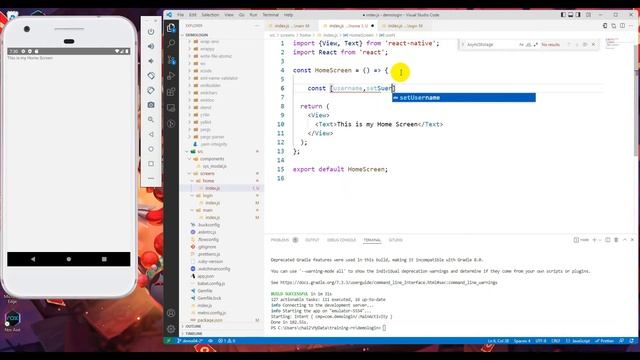Image resolution: width=640 pixels, height=360 pixels.
Task: Click the Spaces: 4 indentation indicator
Action: point(522,341)
